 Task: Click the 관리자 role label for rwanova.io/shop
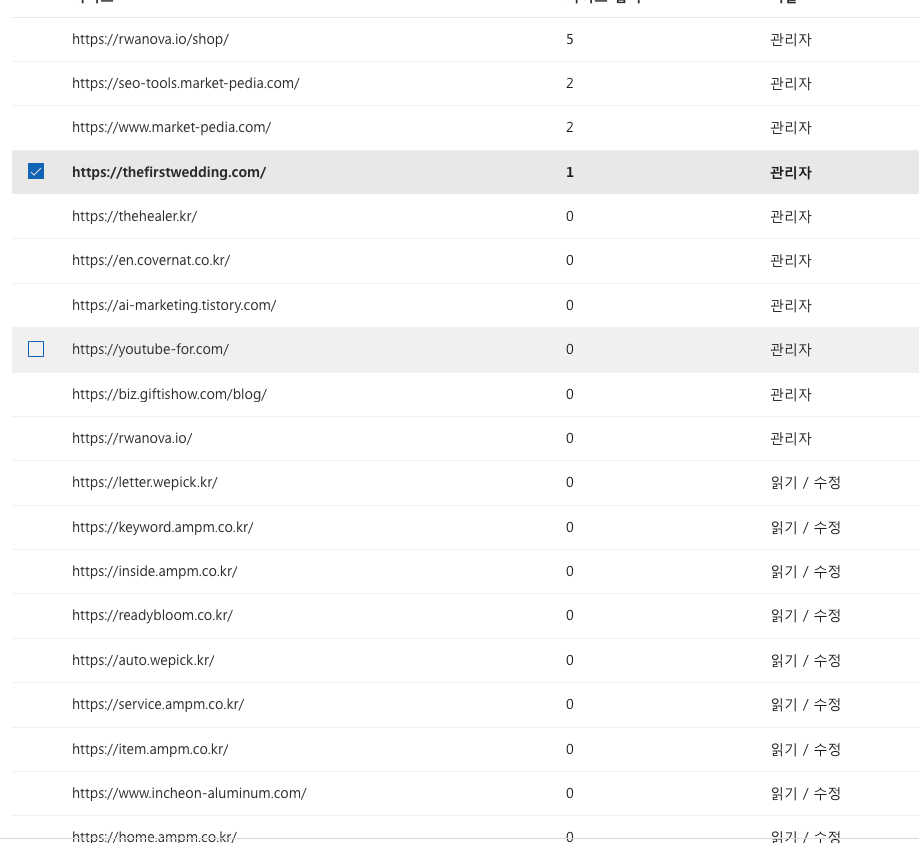790,39
